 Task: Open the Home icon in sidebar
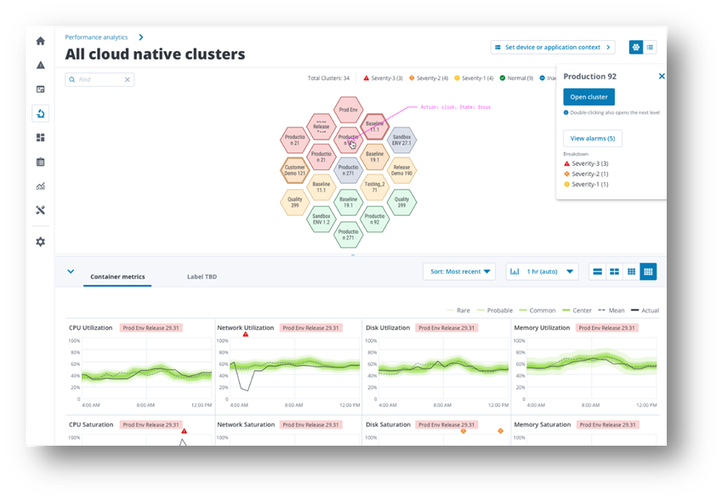pos(41,41)
